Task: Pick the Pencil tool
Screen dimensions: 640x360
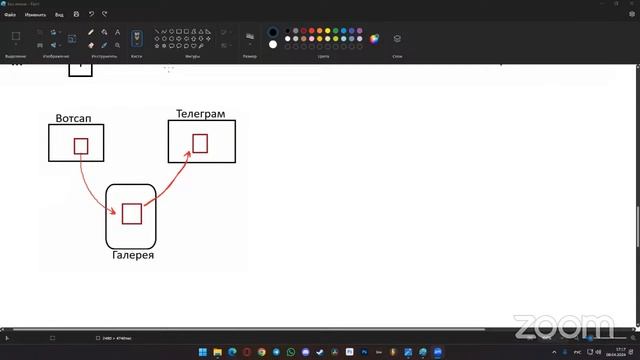Action: point(91,32)
